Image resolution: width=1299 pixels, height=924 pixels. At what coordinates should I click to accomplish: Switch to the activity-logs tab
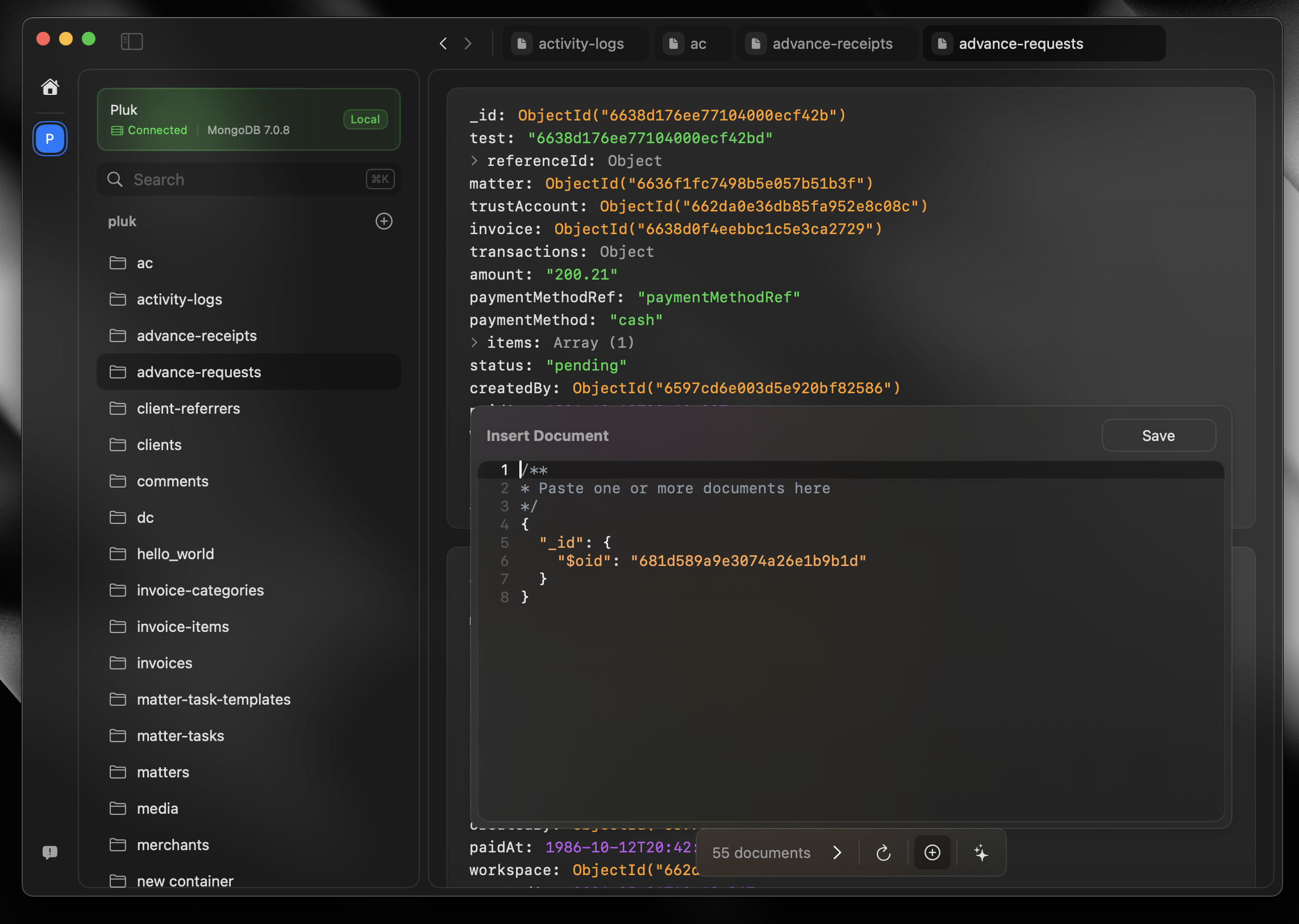click(576, 44)
